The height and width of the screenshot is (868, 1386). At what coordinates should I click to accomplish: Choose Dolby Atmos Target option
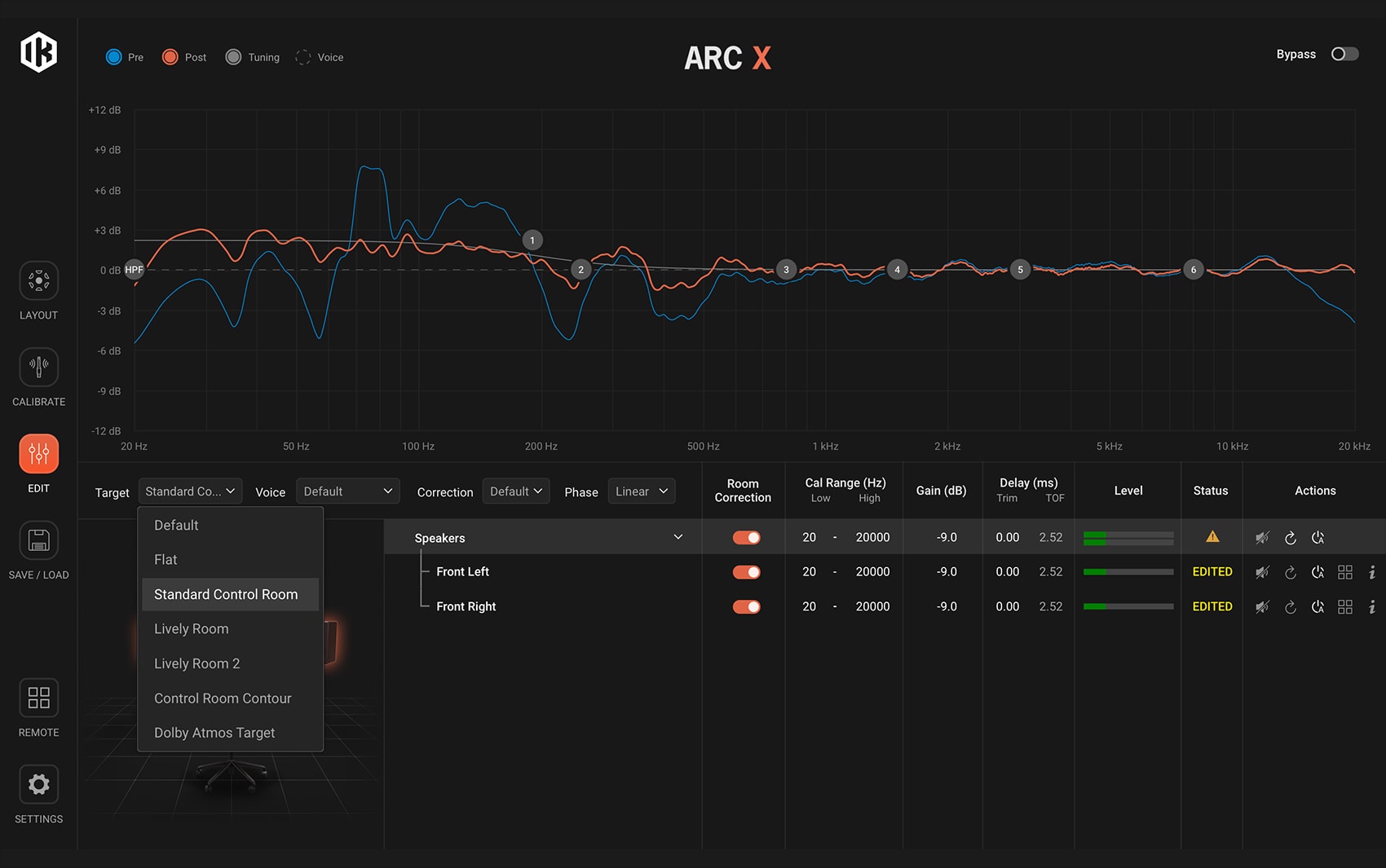[214, 733]
